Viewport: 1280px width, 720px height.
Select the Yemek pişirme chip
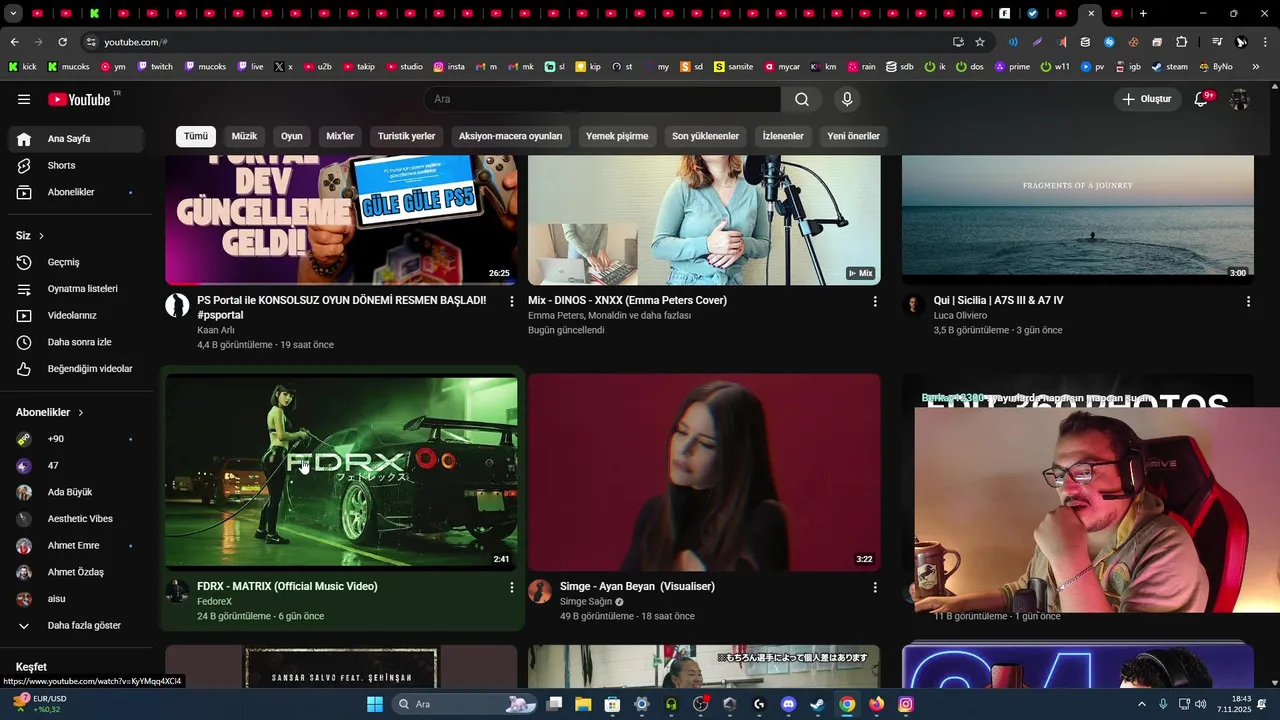(x=617, y=136)
